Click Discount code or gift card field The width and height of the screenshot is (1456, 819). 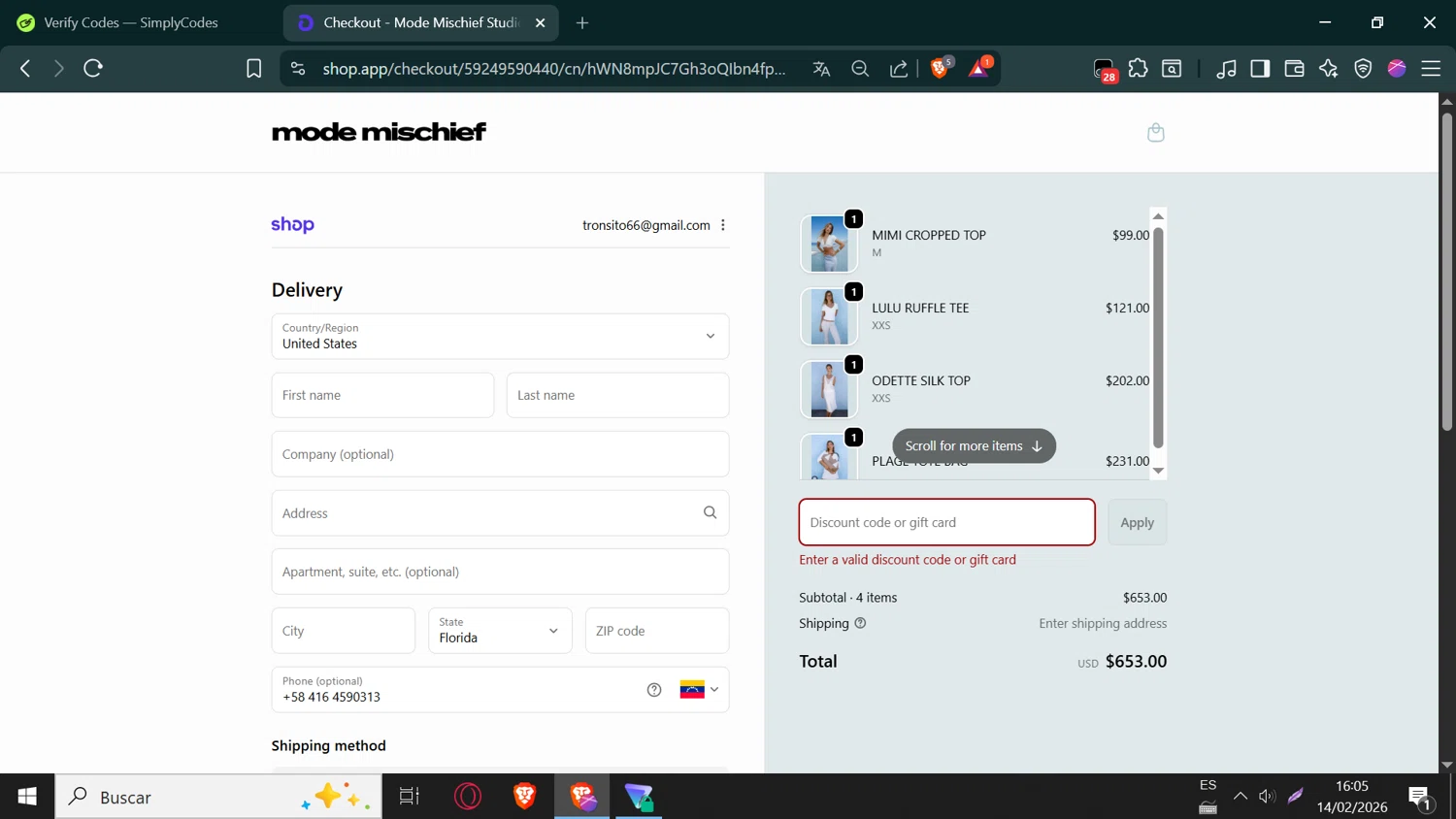pos(946,522)
